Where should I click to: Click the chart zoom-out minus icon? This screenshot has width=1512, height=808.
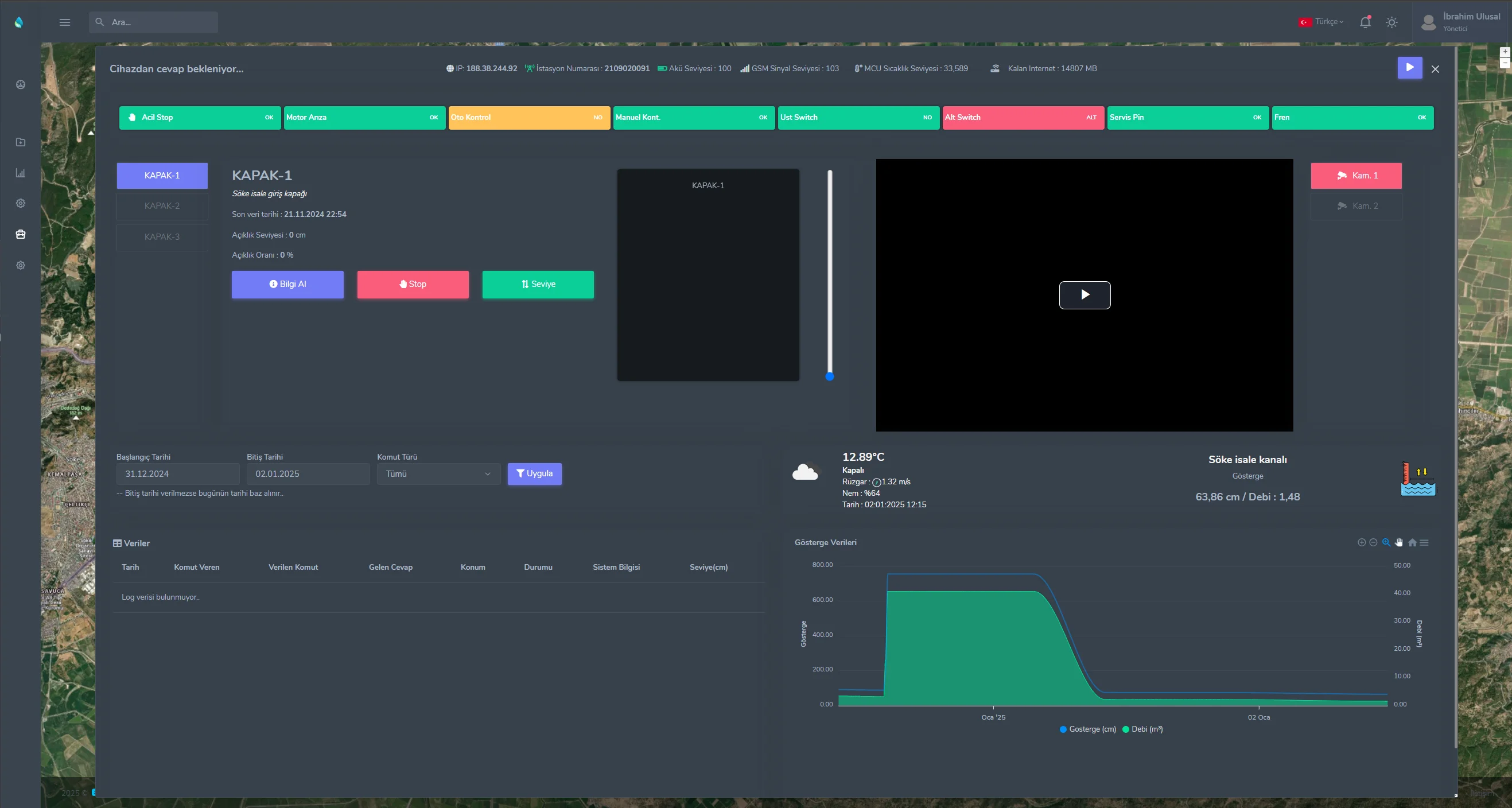[x=1373, y=542]
